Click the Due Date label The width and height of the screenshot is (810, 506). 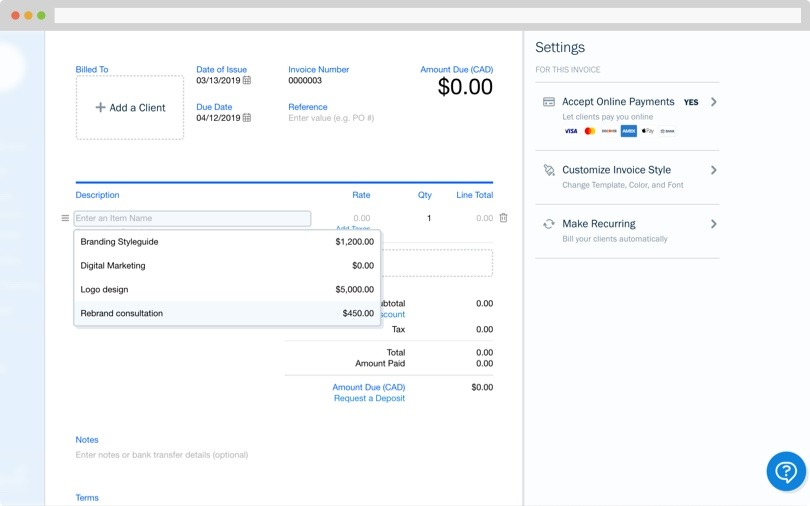pos(214,107)
